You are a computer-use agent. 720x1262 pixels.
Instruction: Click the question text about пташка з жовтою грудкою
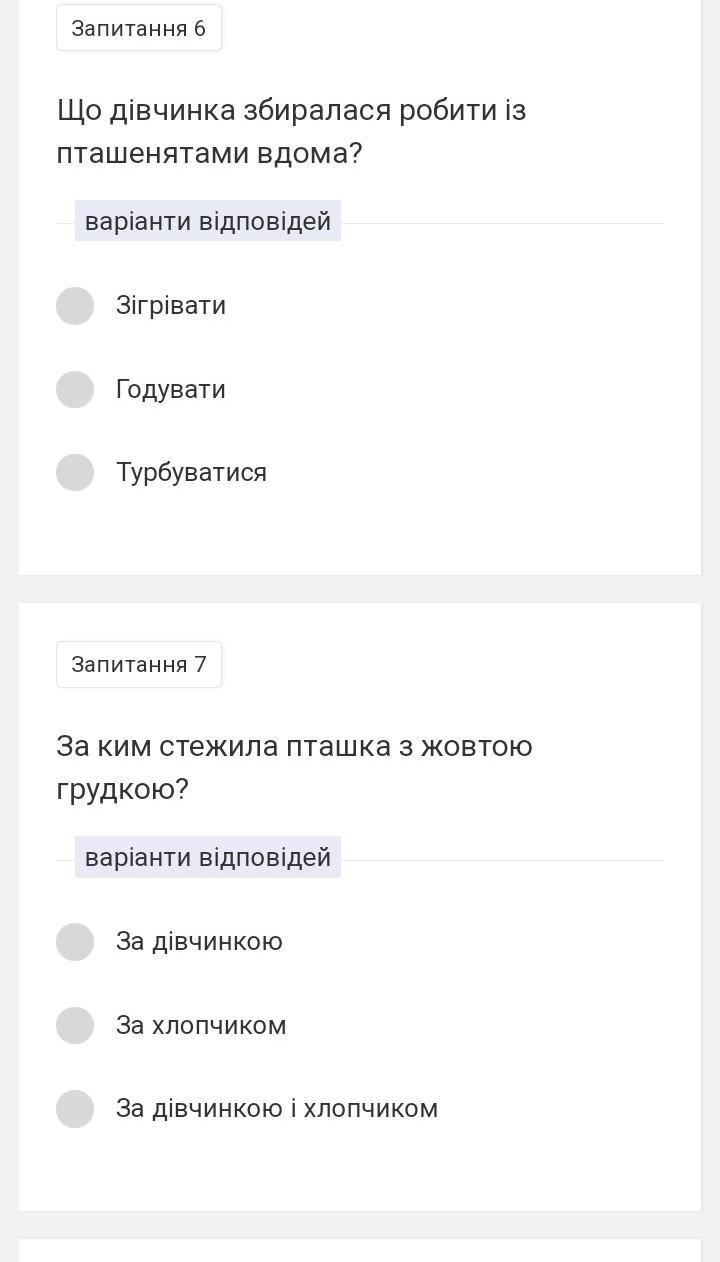tap(294, 768)
